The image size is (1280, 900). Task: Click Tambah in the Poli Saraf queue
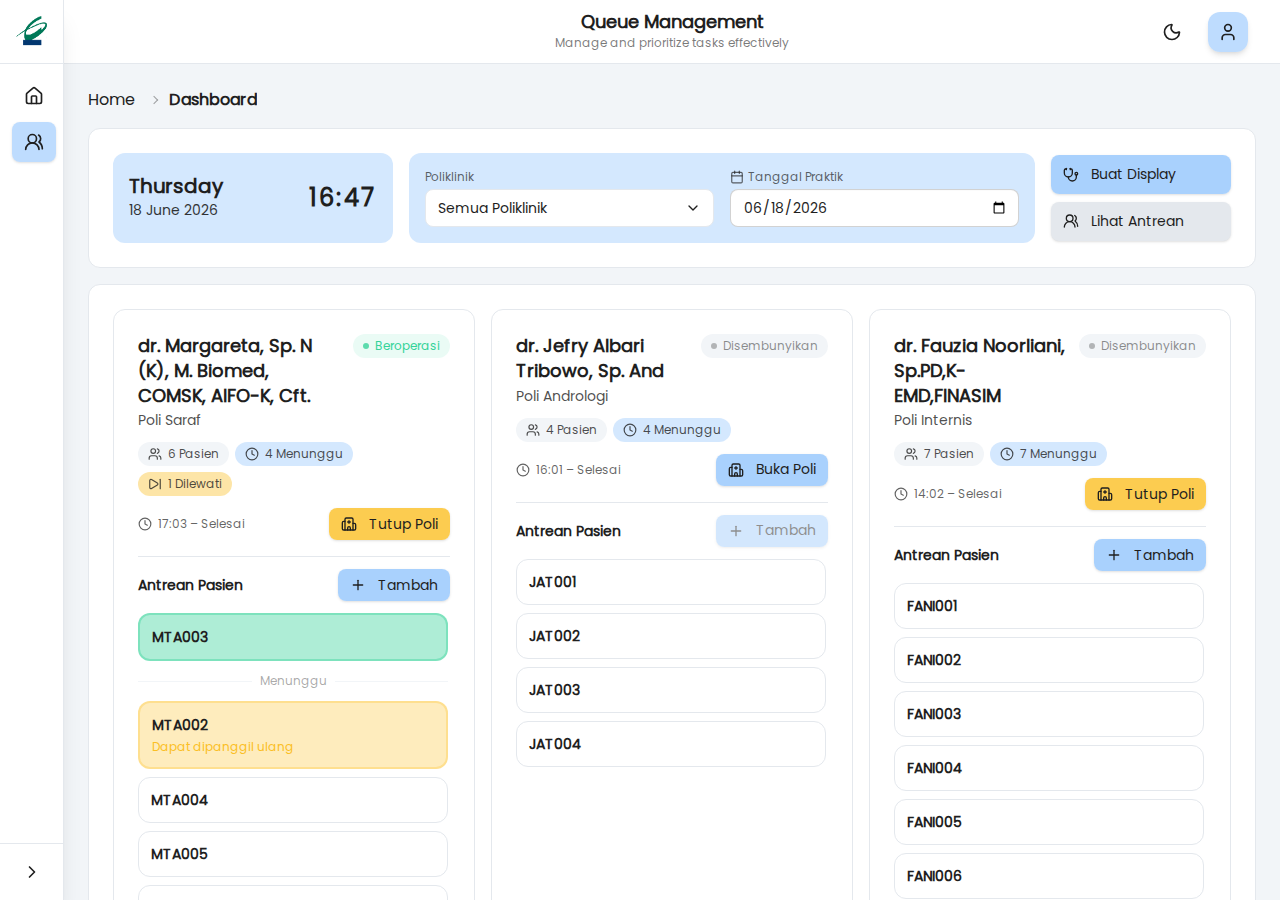(394, 585)
